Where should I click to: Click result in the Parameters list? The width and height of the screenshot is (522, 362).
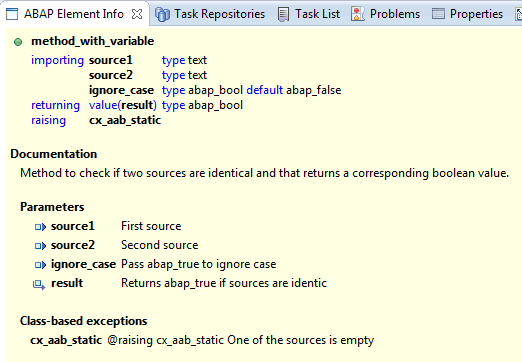point(67,283)
